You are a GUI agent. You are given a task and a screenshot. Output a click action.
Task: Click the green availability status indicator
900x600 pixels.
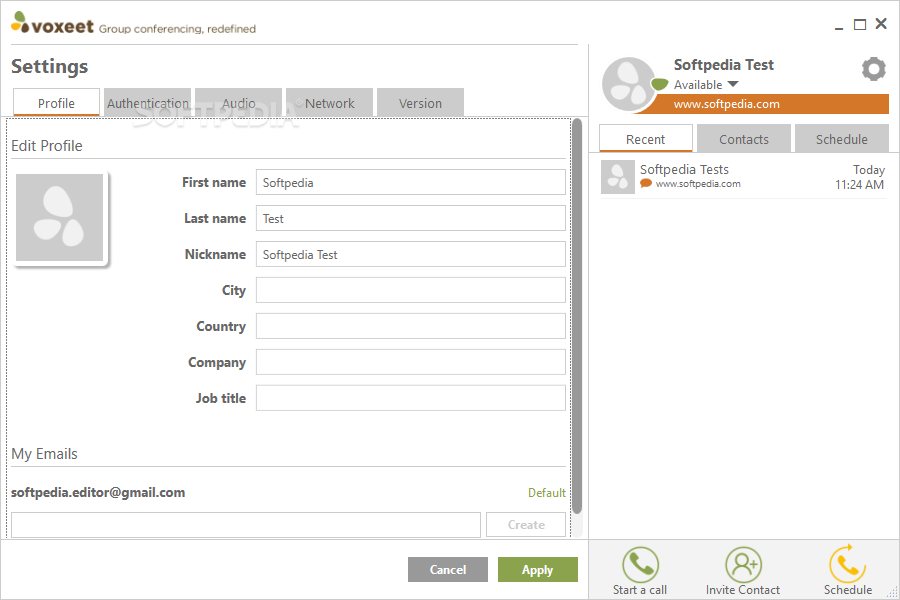point(660,84)
